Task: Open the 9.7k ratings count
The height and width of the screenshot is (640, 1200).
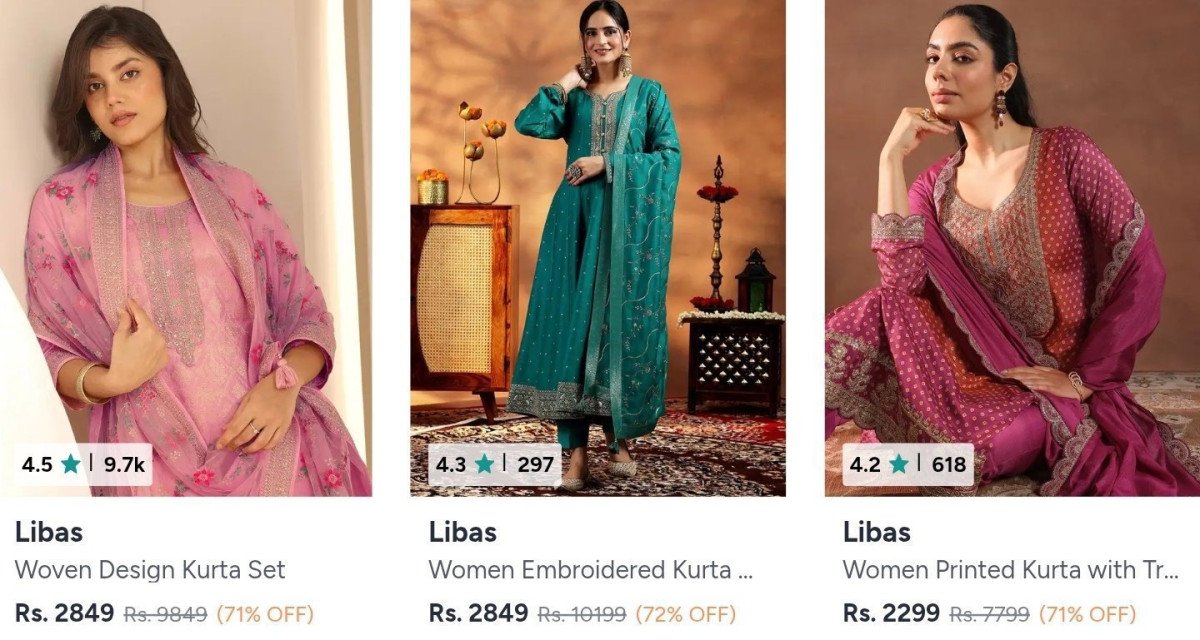Action: point(124,465)
